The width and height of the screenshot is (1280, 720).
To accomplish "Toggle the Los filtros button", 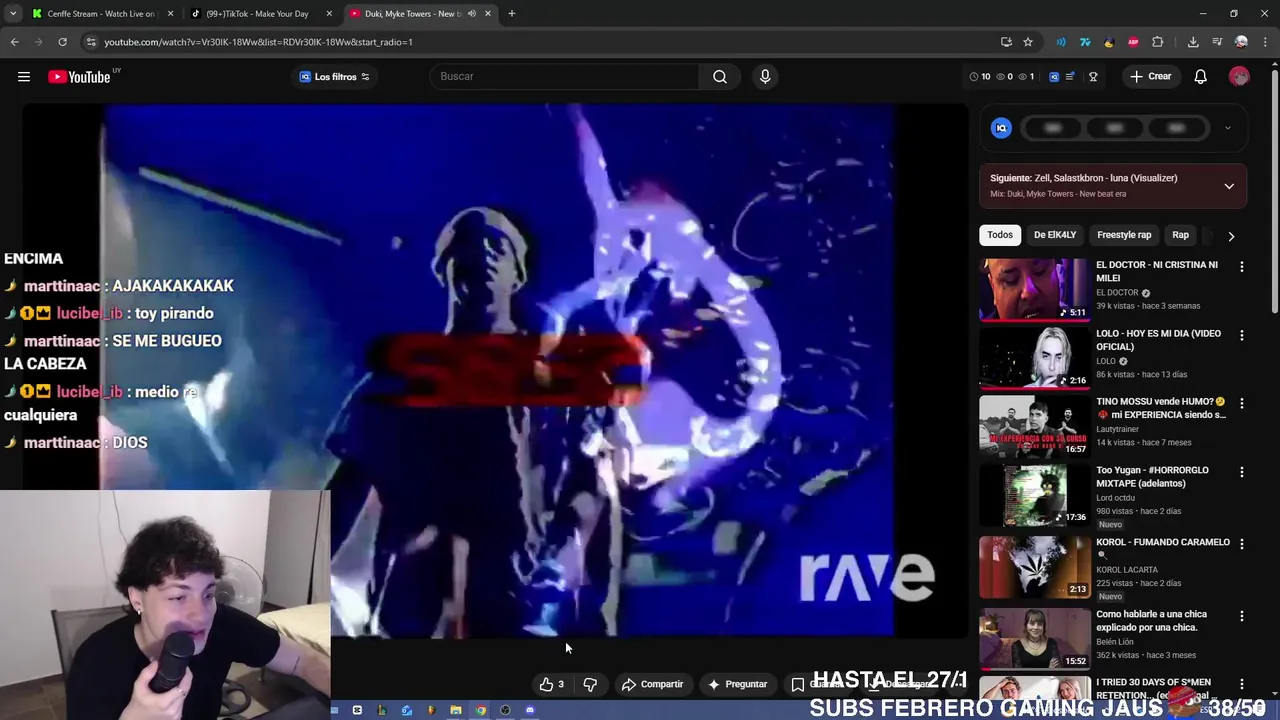I will coord(335,77).
